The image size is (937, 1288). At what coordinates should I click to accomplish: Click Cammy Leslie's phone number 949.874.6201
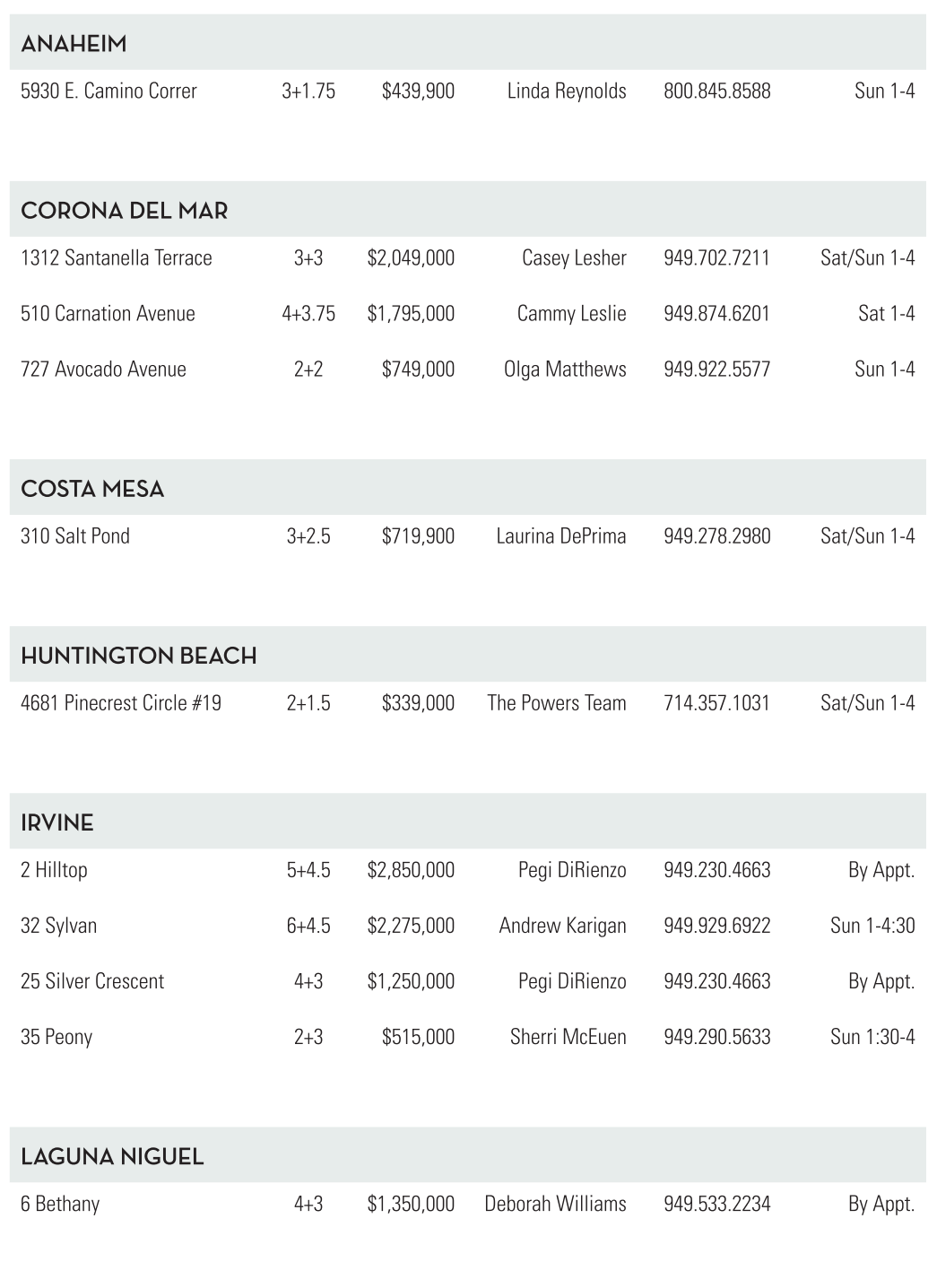click(716, 314)
